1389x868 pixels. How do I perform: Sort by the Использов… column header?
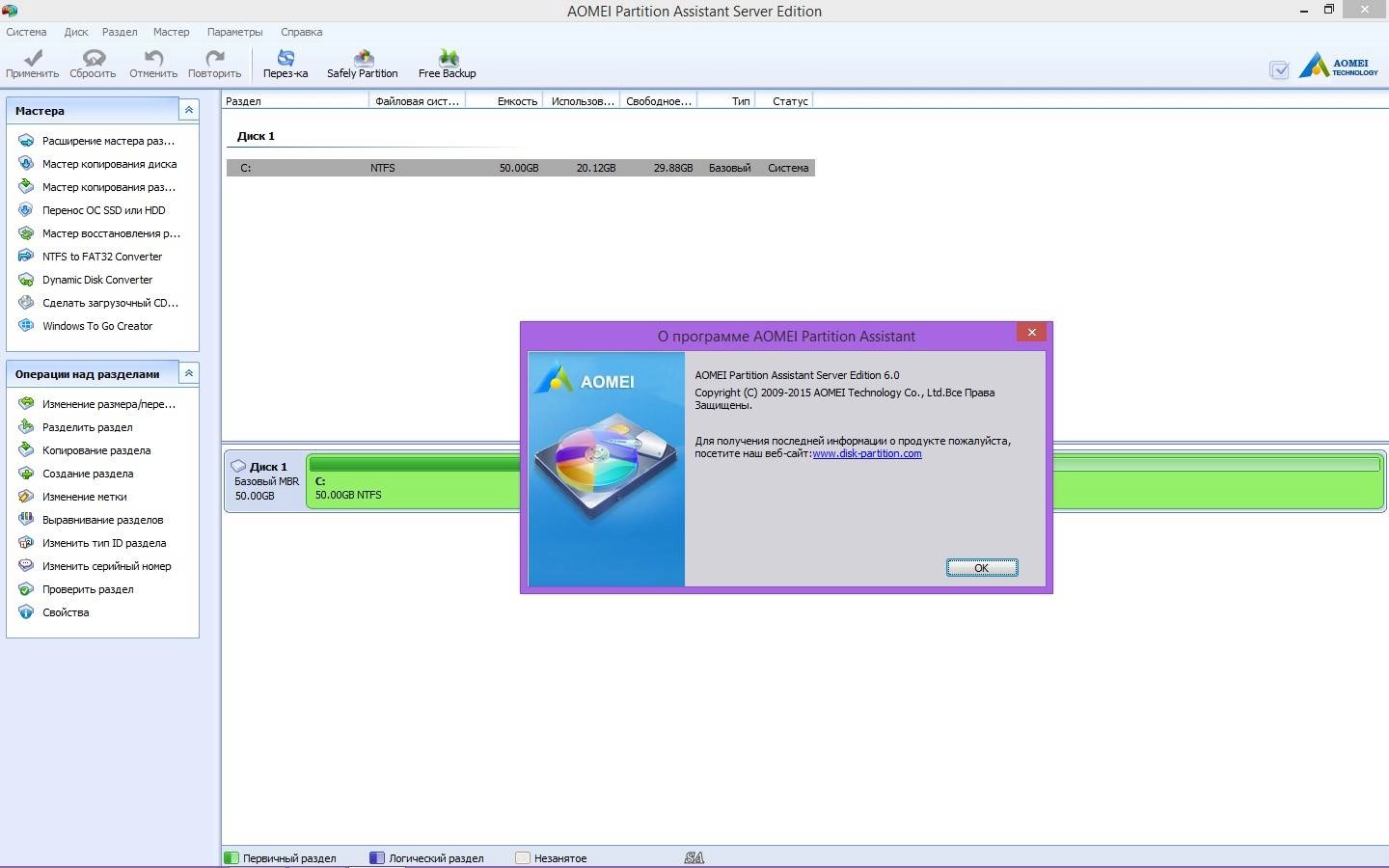coord(582,100)
